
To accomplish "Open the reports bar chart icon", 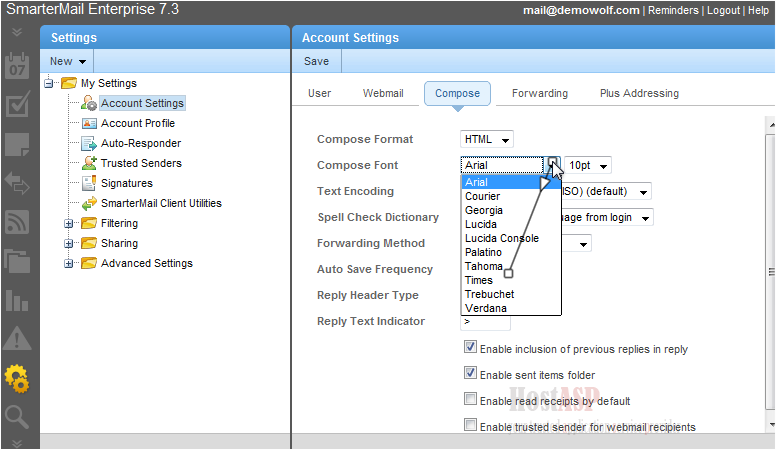I will [x=17, y=300].
